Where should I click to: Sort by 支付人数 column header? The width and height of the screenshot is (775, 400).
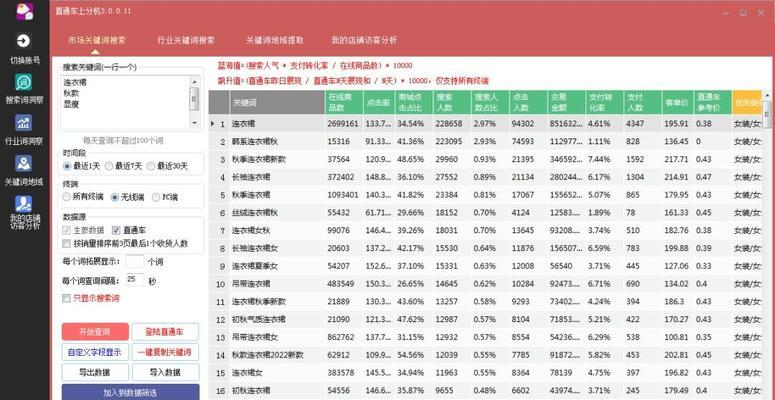[x=642, y=103]
